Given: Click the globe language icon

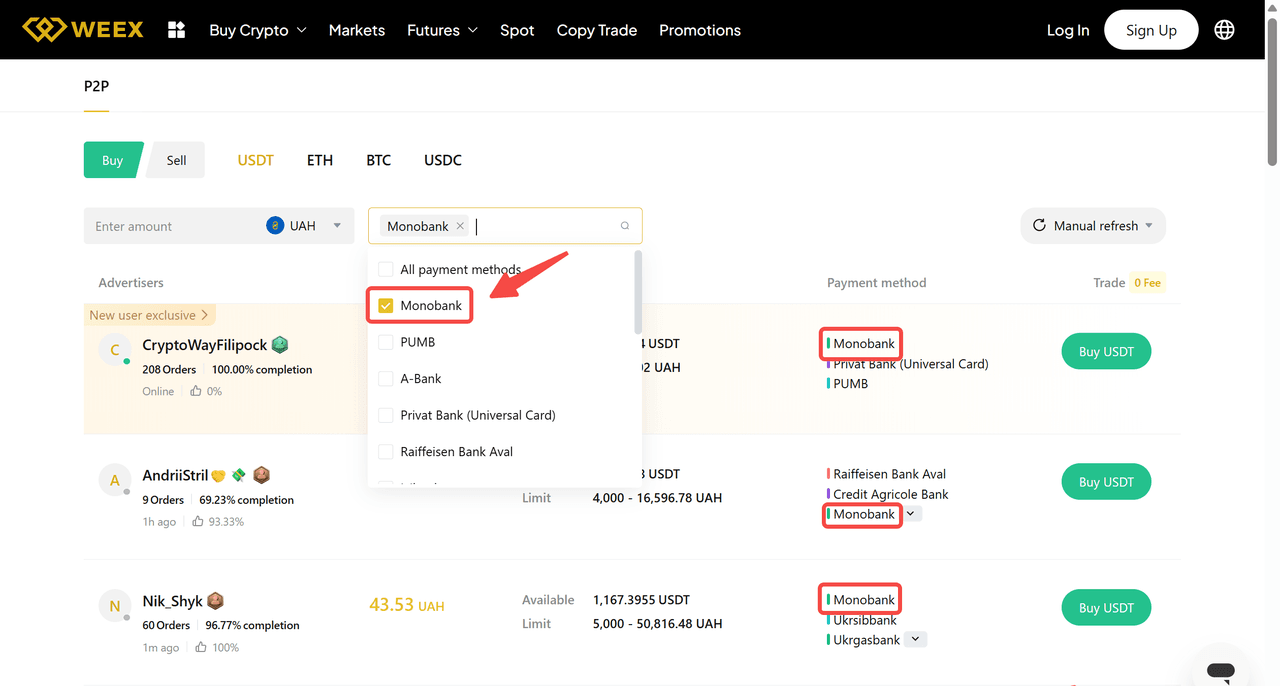Looking at the screenshot, I should pyautogui.click(x=1224, y=30).
